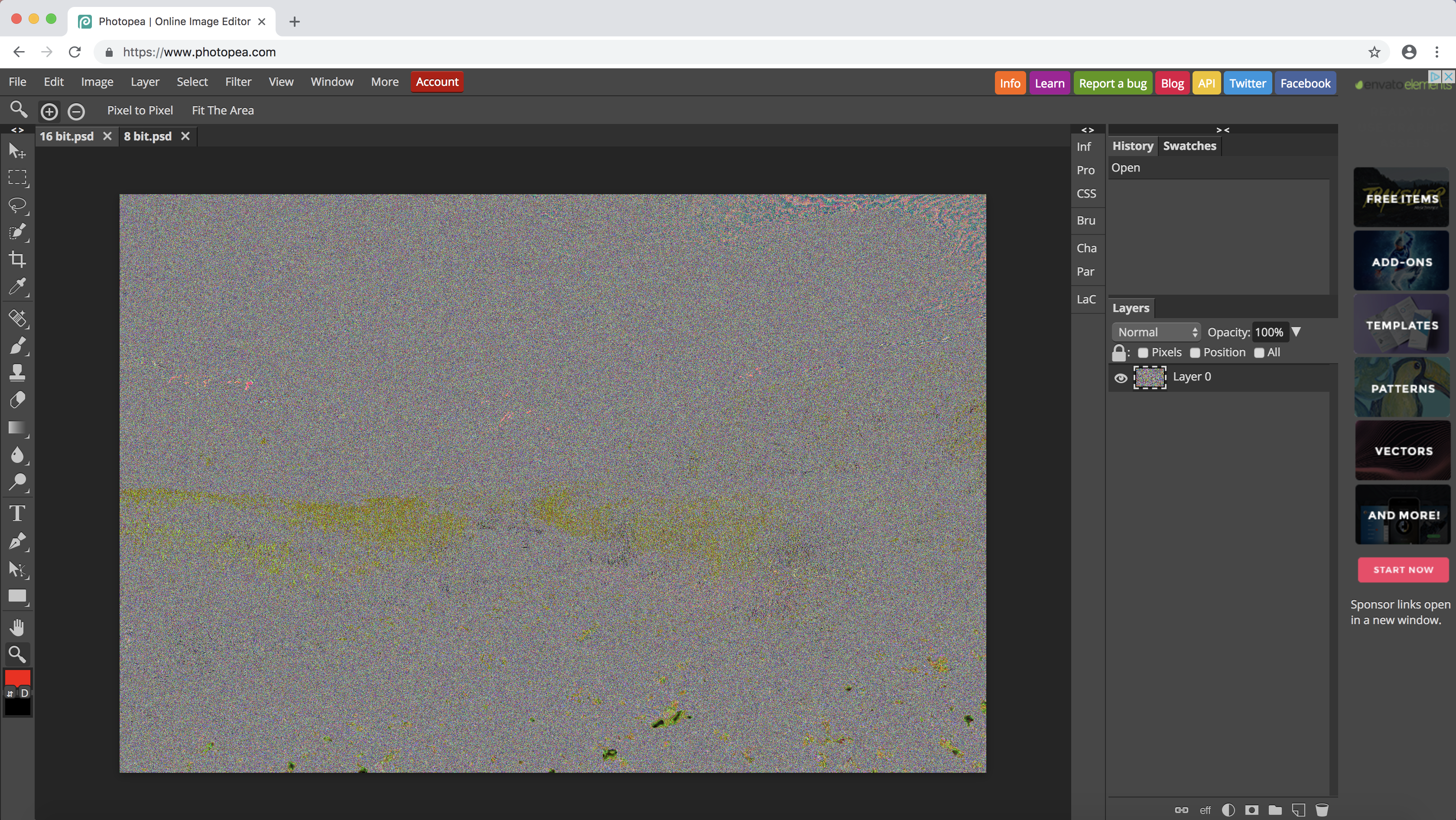
Task: Open the Normal blend mode dropdown
Action: (x=1156, y=332)
